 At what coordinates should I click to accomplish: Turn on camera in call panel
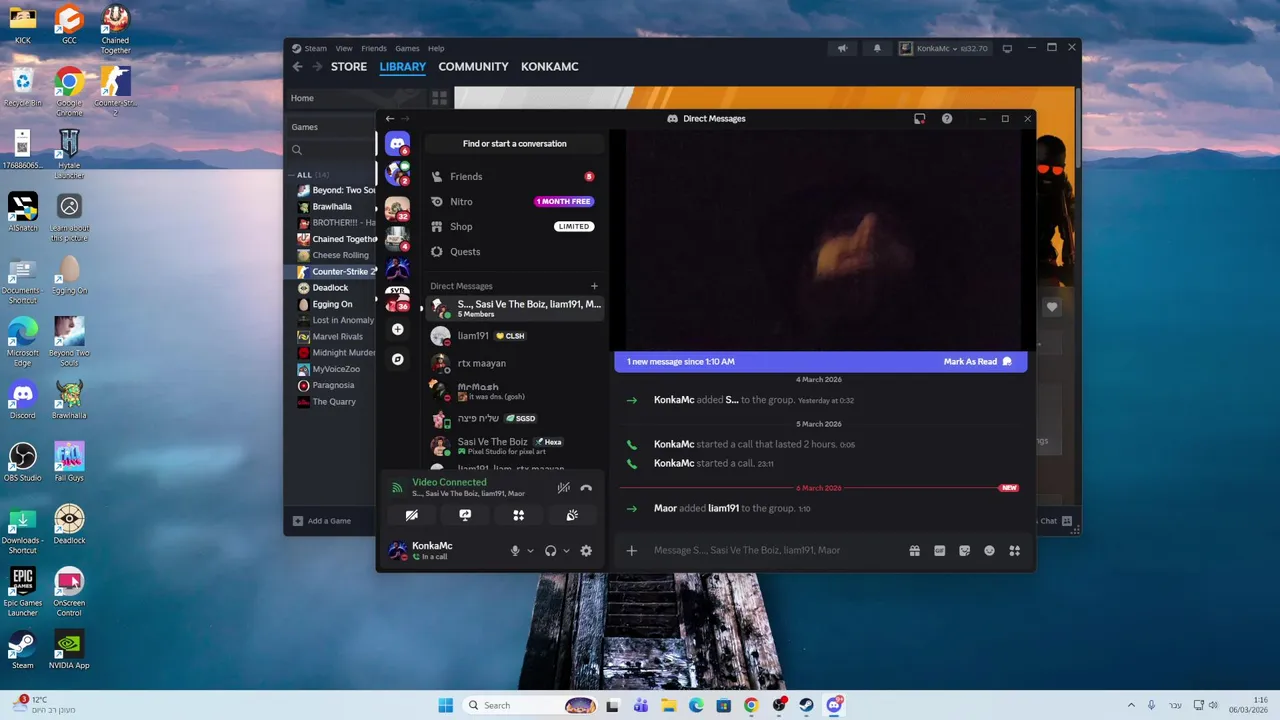pos(411,515)
